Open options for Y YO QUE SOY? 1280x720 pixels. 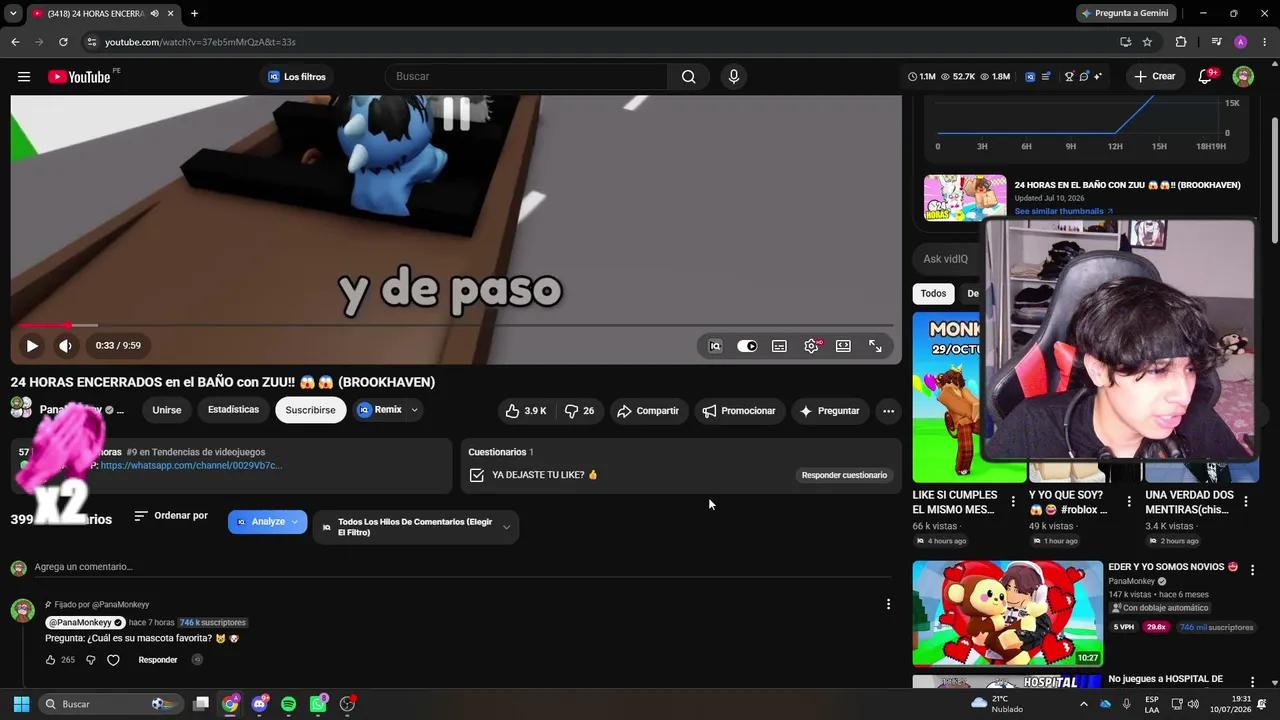[x=1129, y=502]
